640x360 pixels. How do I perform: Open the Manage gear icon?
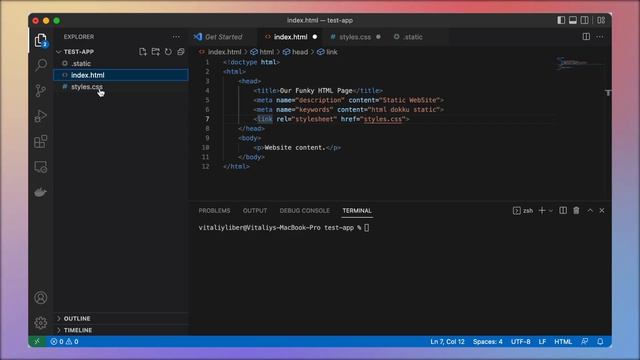(41, 323)
